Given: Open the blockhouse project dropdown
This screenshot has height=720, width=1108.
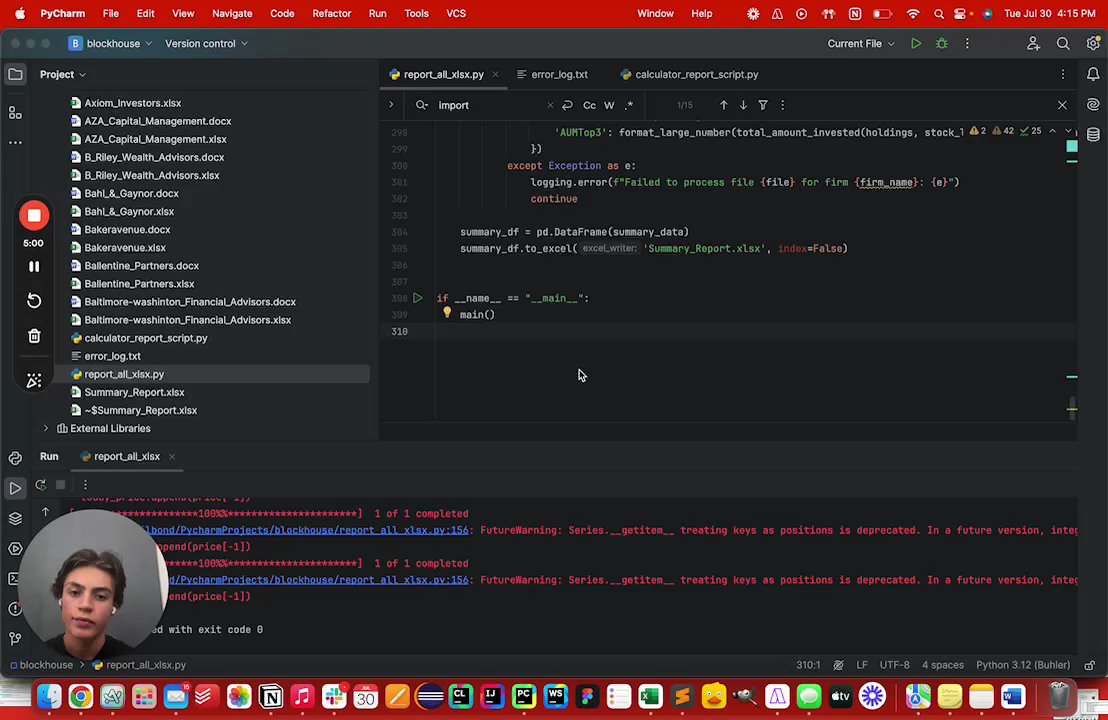Looking at the screenshot, I should point(112,44).
